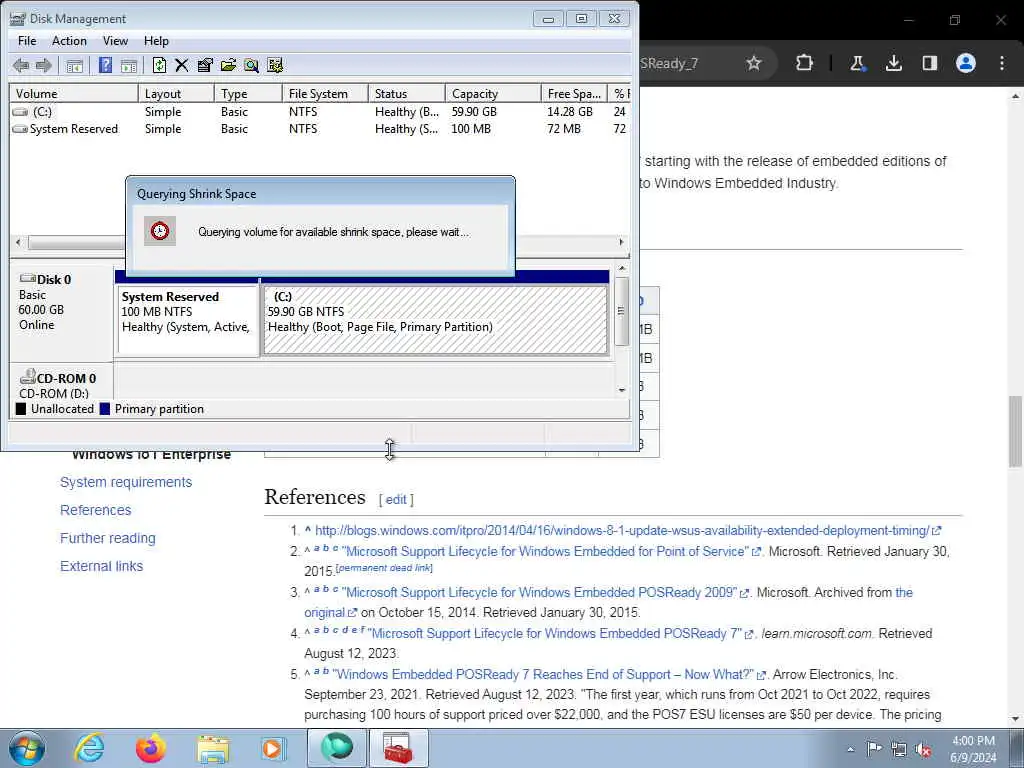This screenshot has width=1024, height=768.
Task: Open the References sidebar link
Action: click(x=95, y=510)
